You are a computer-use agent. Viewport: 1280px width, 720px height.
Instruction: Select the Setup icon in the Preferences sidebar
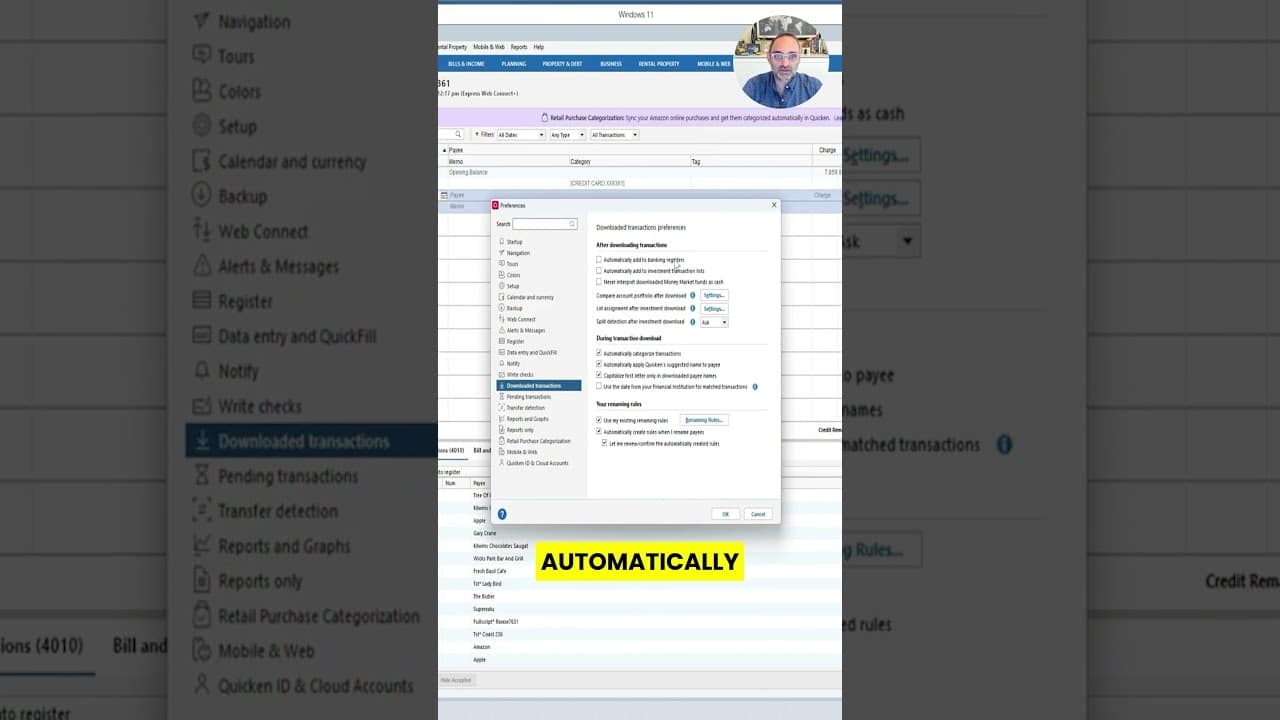[501, 286]
